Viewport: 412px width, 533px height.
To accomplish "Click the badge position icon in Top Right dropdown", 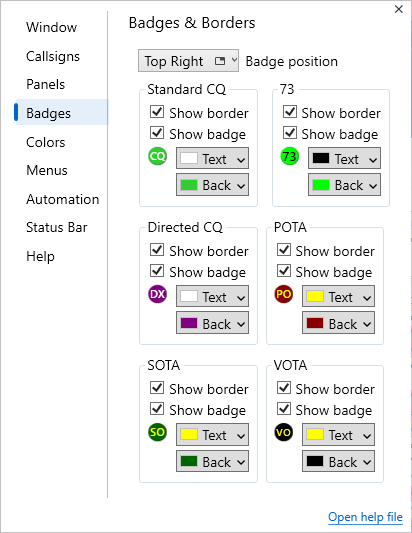I will (x=220, y=61).
